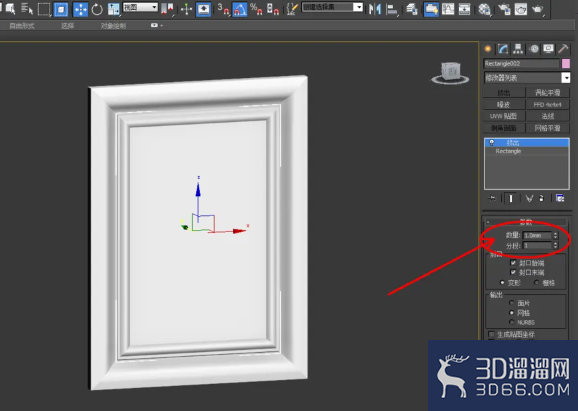Switch to the Utilities hammer tab
Viewport: 578px width, 411px height.
click(x=563, y=49)
